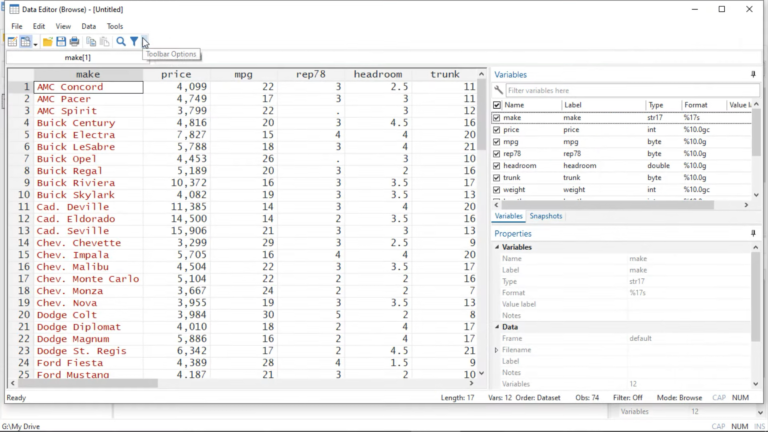Click Variables list horizontal scroll right arrow

746,205
